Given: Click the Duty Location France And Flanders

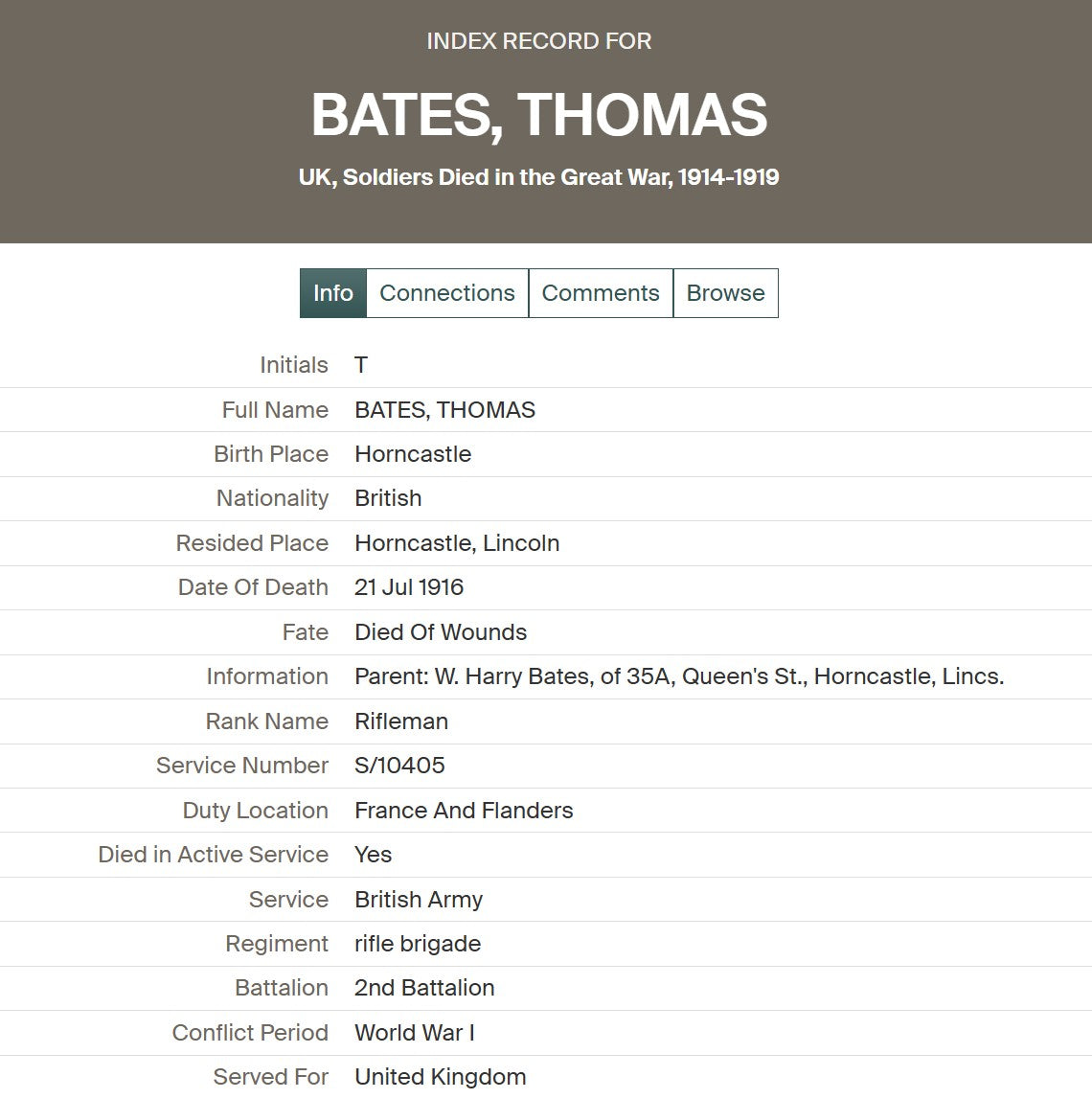Looking at the screenshot, I should click(464, 811).
